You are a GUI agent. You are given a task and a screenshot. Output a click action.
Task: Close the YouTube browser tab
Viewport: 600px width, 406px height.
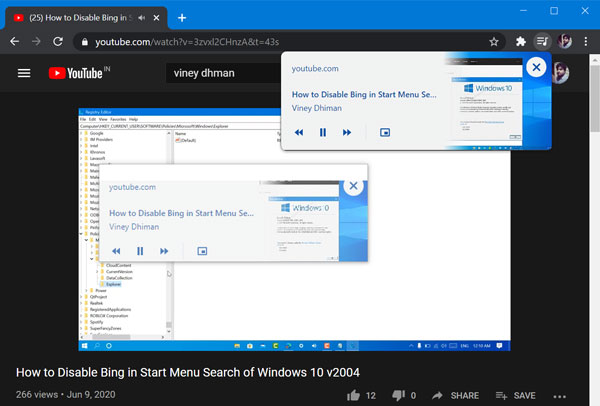(157, 18)
